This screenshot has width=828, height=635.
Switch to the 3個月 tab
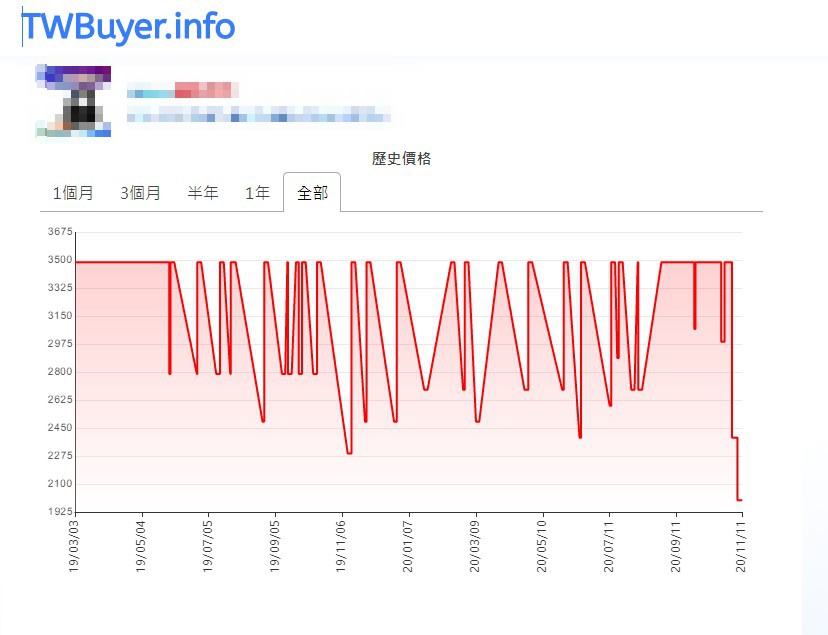(x=140, y=193)
